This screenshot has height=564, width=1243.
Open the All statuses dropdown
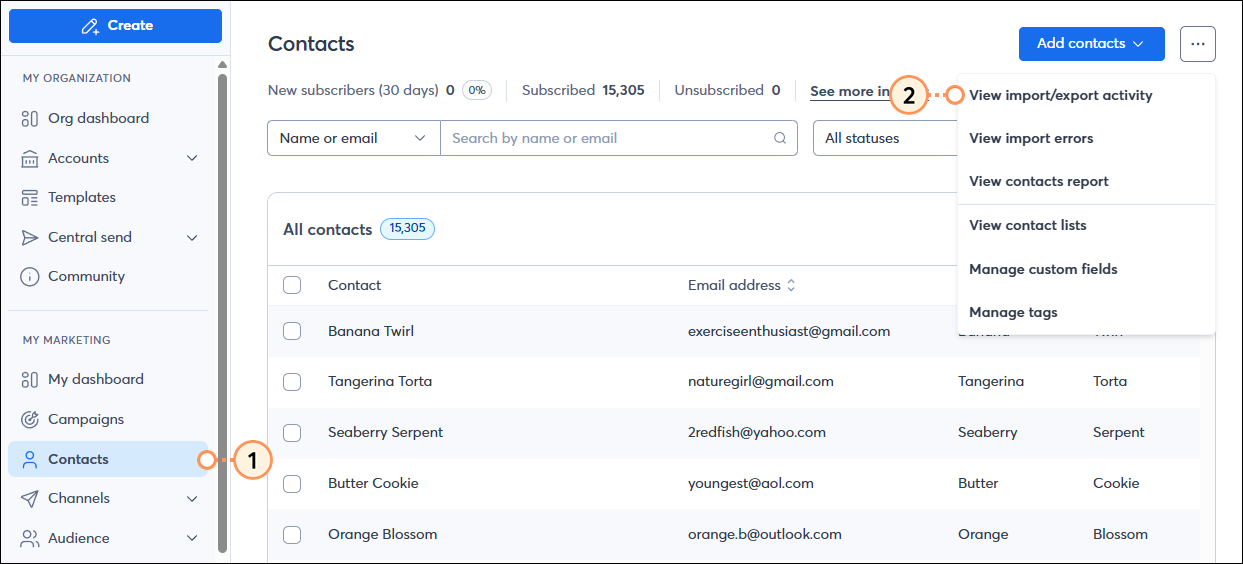click(x=886, y=138)
